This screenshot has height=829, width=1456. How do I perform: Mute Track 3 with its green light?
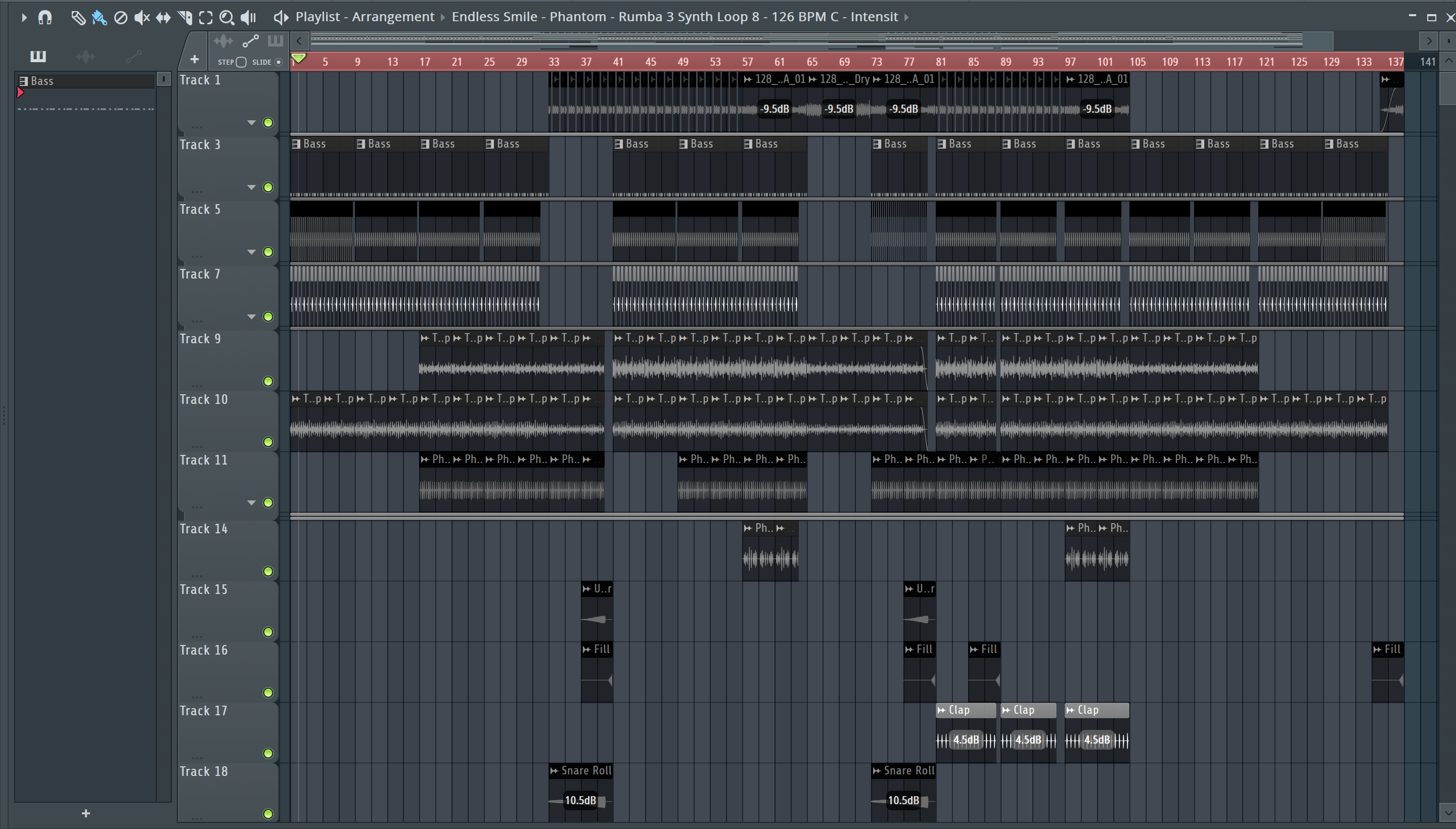pyautogui.click(x=268, y=188)
